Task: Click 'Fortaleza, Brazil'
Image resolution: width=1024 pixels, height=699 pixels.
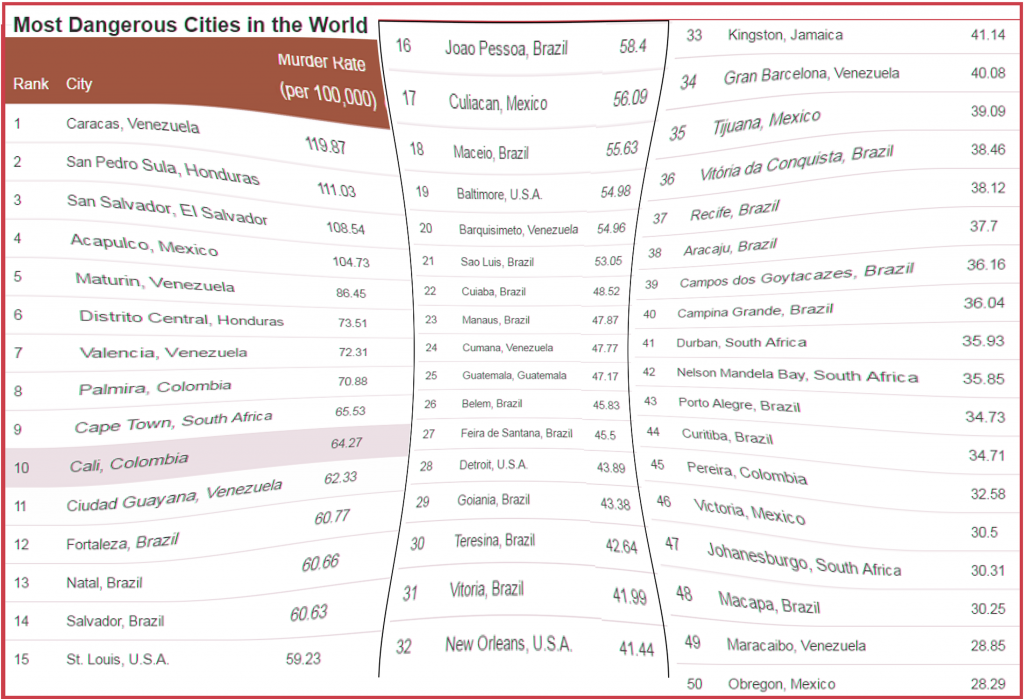Action: 122,542
